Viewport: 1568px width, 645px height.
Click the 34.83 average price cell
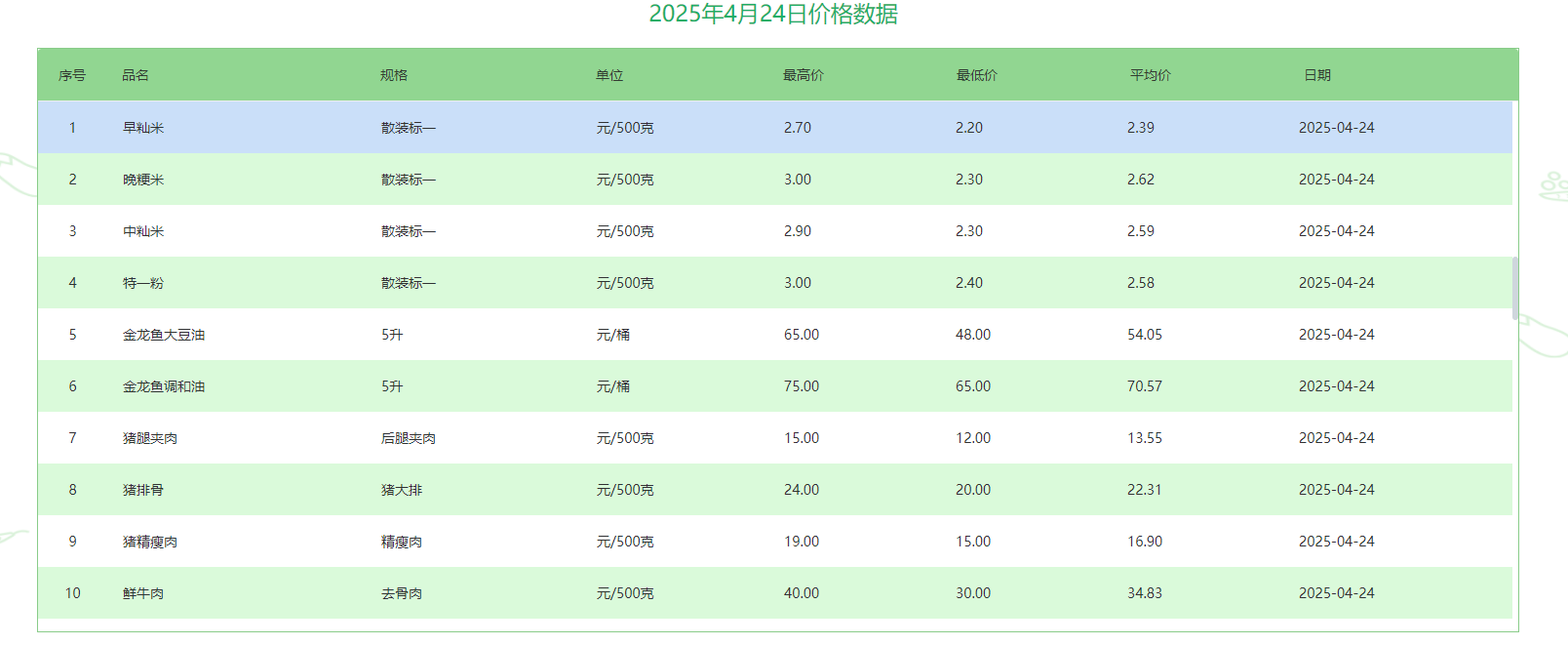point(1145,593)
